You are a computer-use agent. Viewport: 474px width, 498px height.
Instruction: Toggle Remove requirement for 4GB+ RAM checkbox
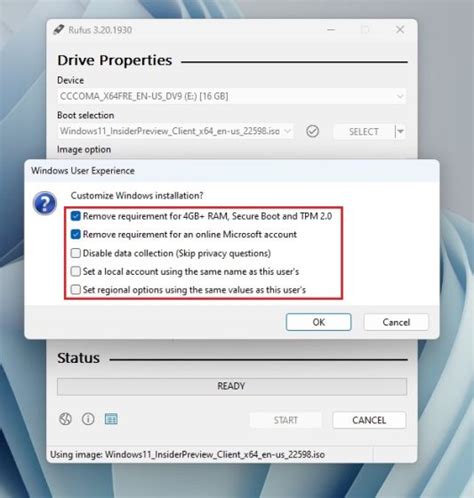76,216
